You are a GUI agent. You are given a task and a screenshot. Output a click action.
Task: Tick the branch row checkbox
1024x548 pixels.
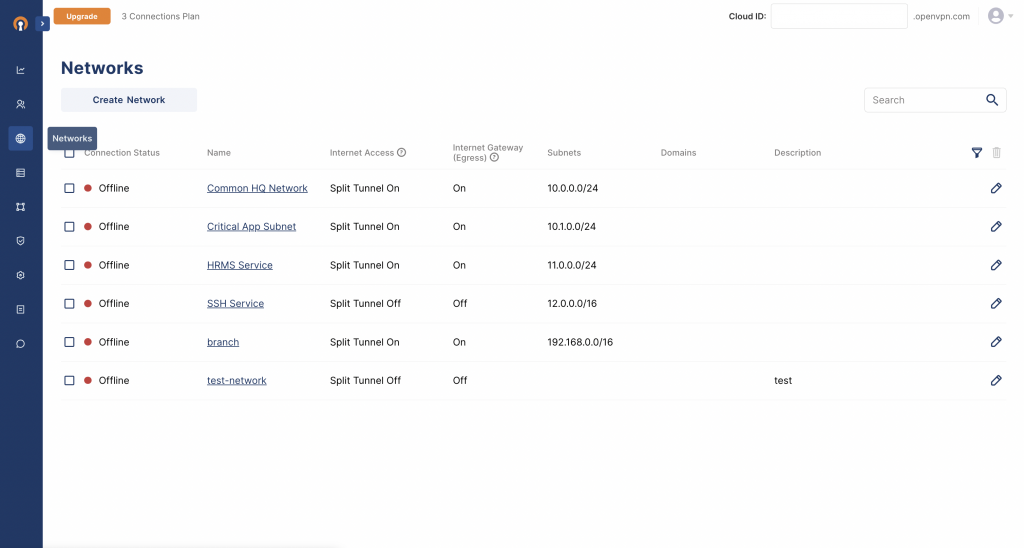[x=69, y=342]
